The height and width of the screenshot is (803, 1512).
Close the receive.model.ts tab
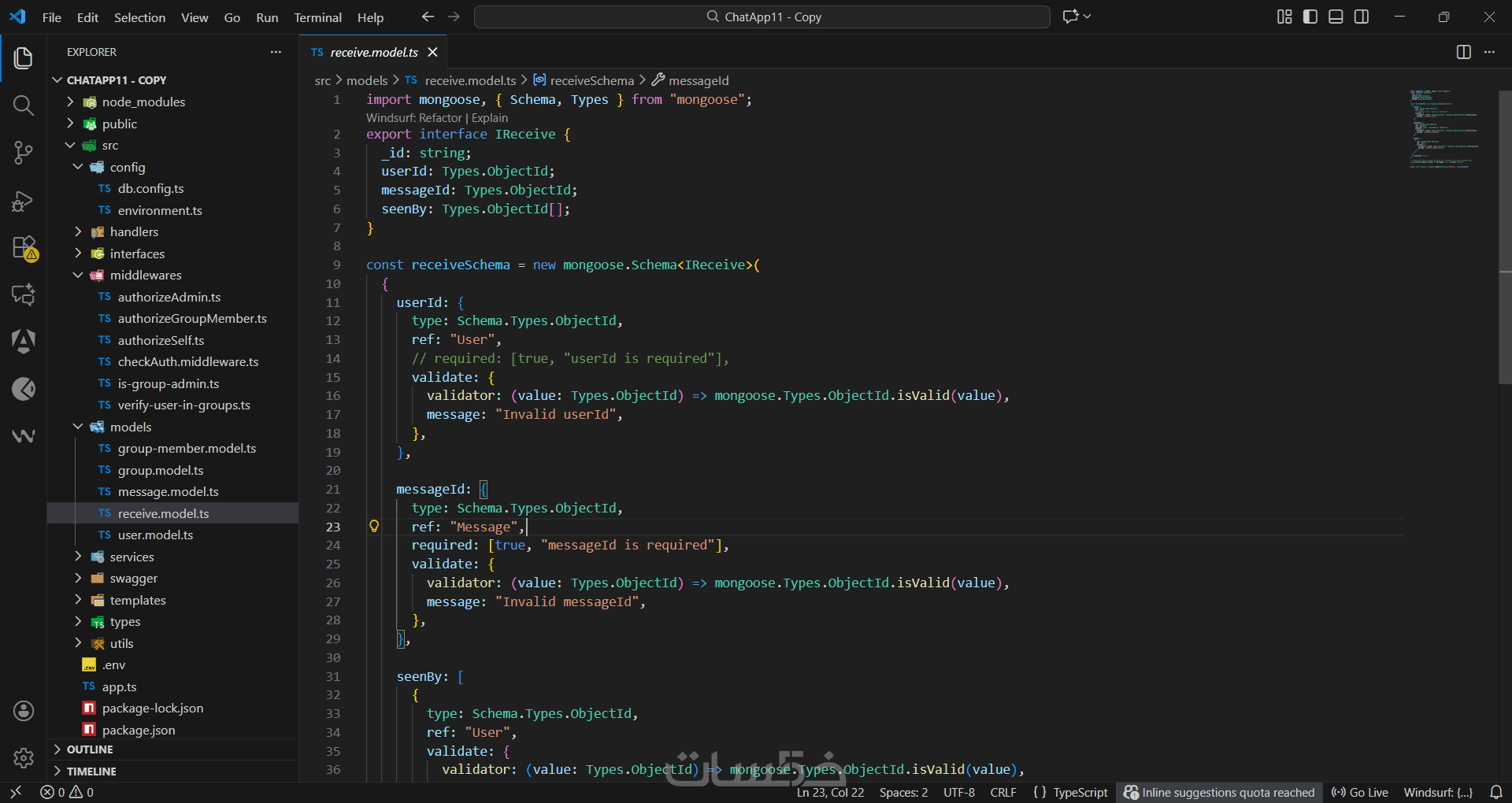[432, 52]
